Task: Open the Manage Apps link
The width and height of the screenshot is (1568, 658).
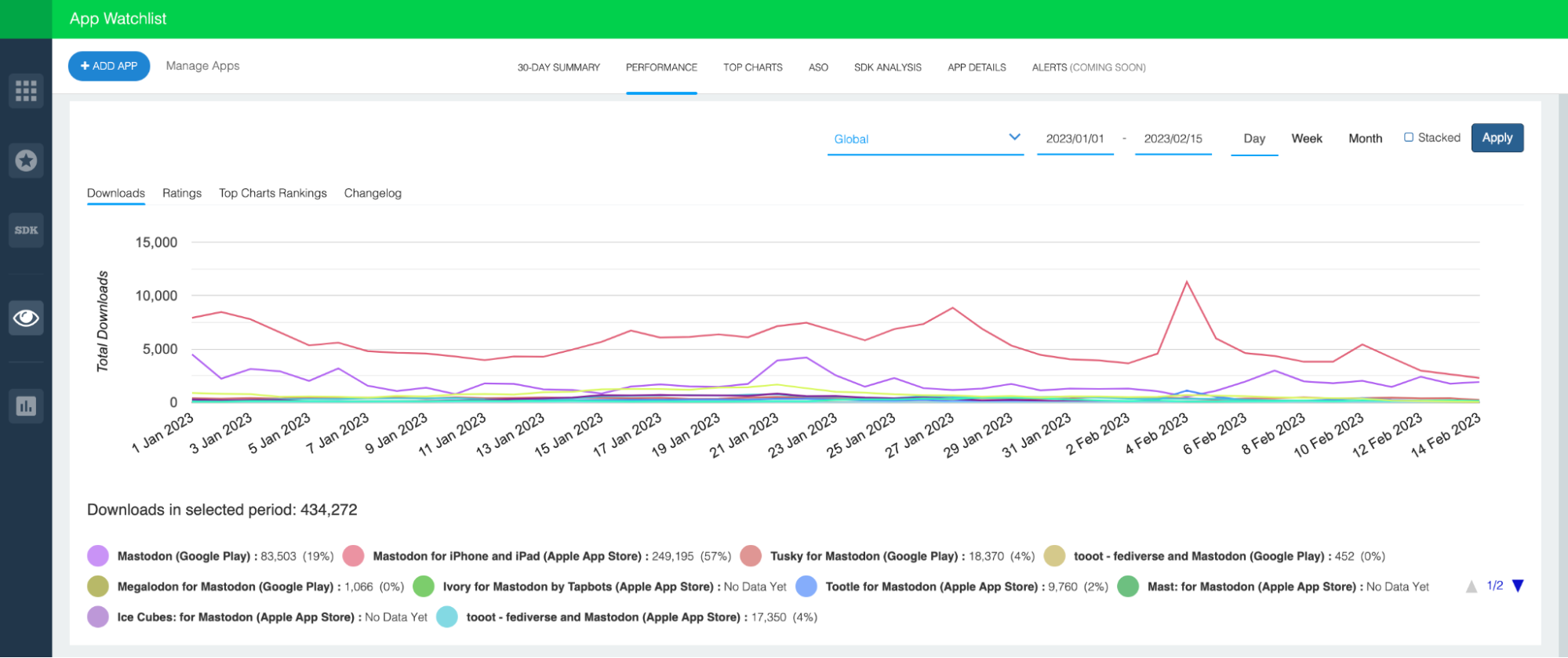Action: click(x=203, y=66)
